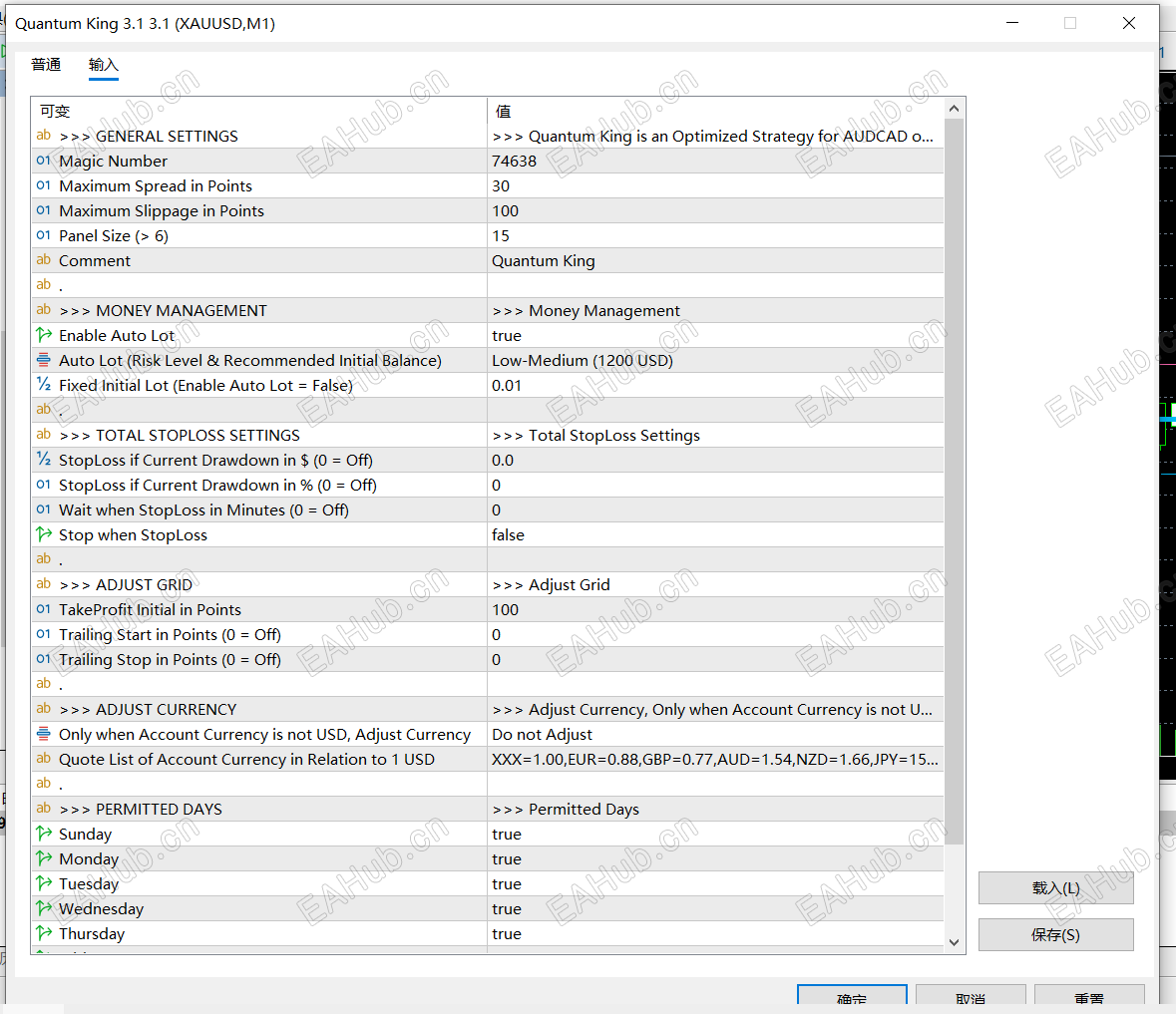Click the >>> Permitted Days value cell
Viewport: 1176px width, 1014px height.
point(715,809)
